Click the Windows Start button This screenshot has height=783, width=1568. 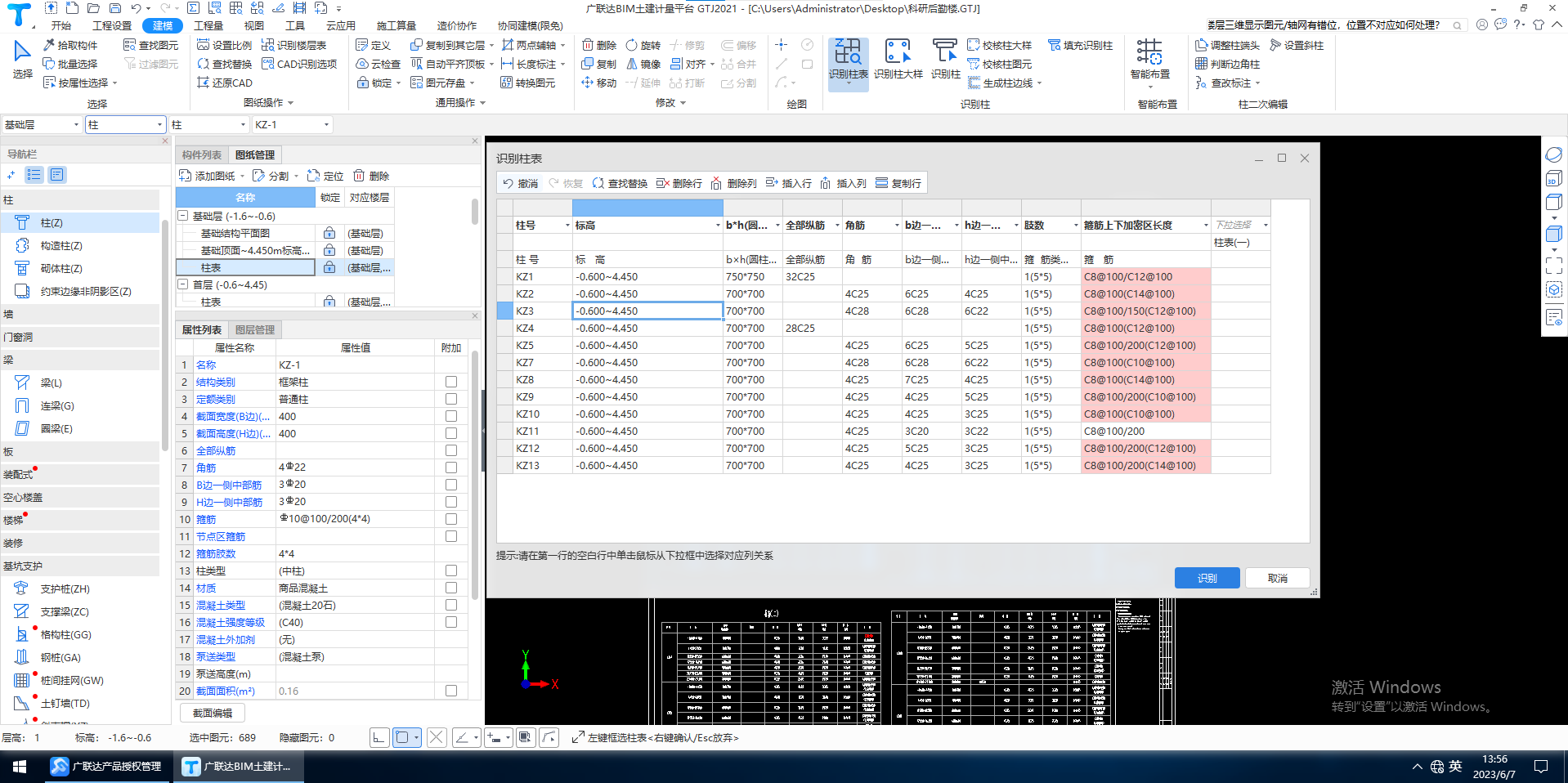click(20, 766)
